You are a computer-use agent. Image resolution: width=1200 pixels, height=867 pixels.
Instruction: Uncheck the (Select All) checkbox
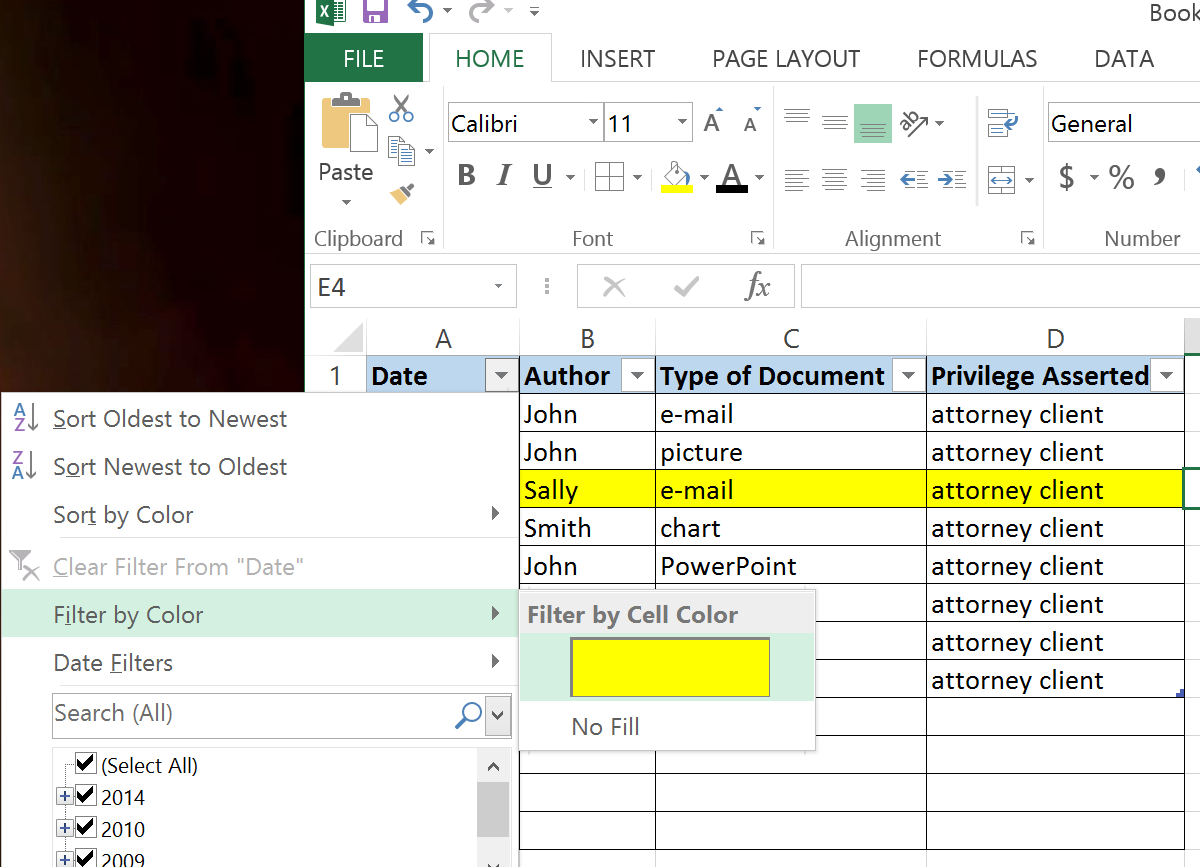coord(85,764)
